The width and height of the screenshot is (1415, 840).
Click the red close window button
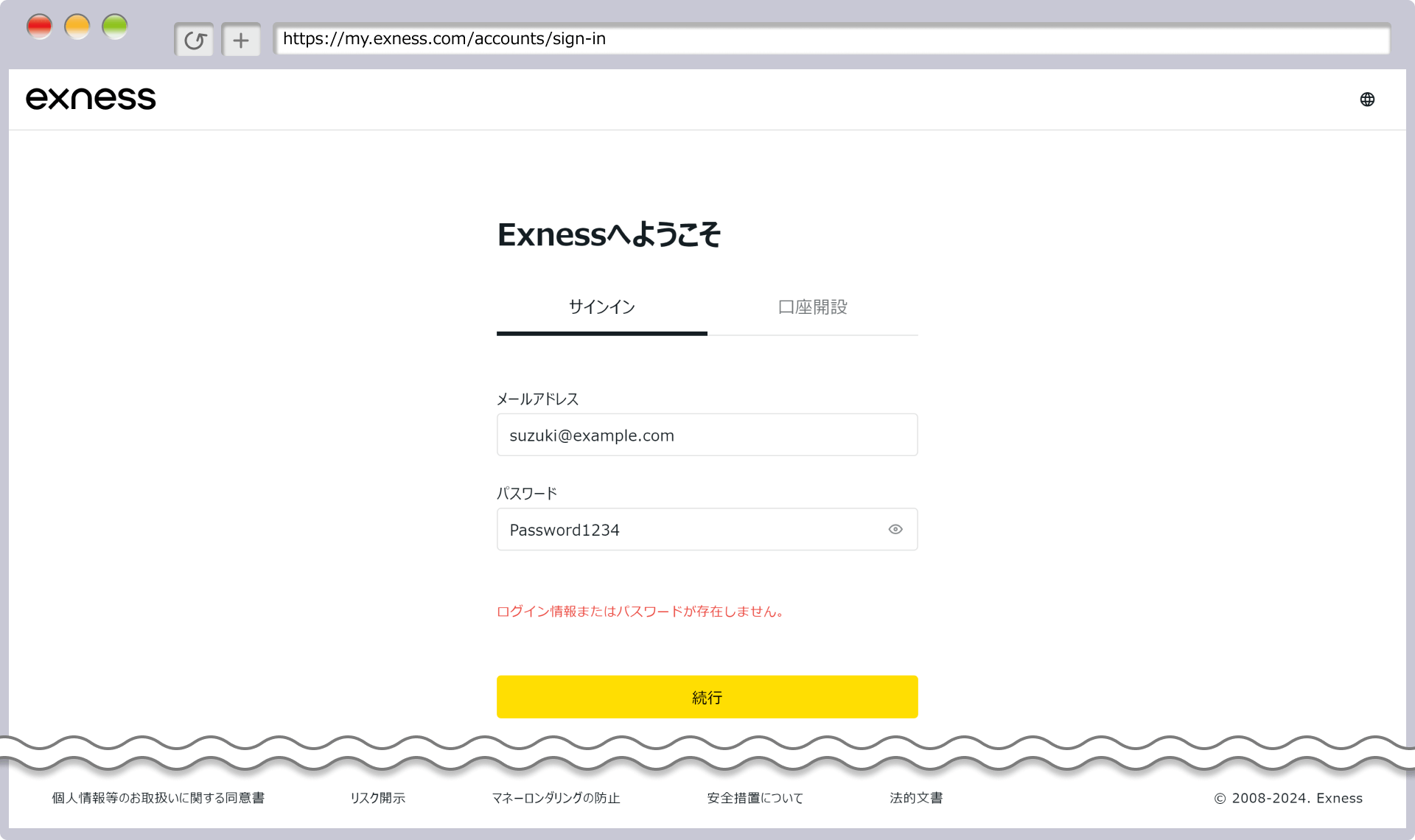[x=40, y=27]
